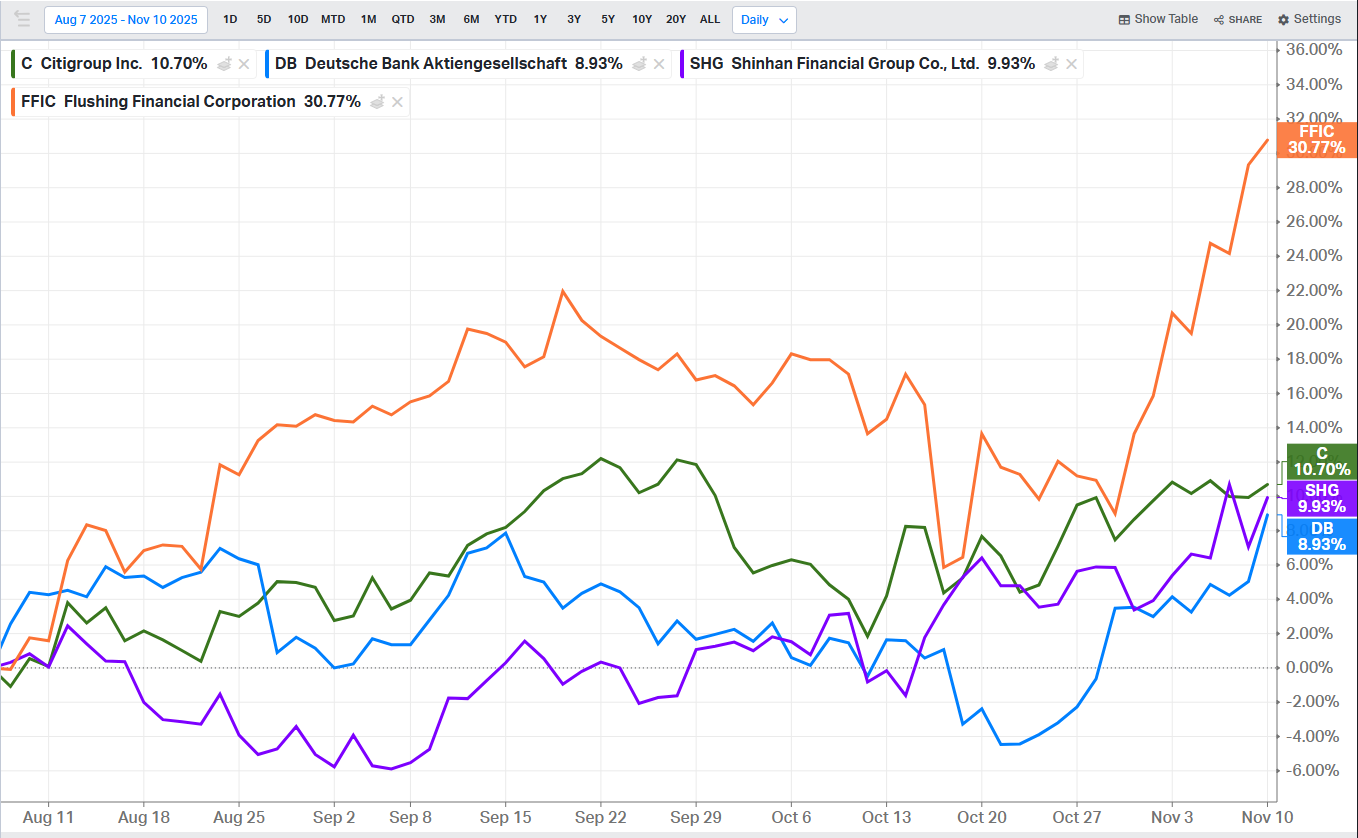Click the Oct 20 date label on the x-axis
Screen dimensions: 1358x838
click(981, 817)
